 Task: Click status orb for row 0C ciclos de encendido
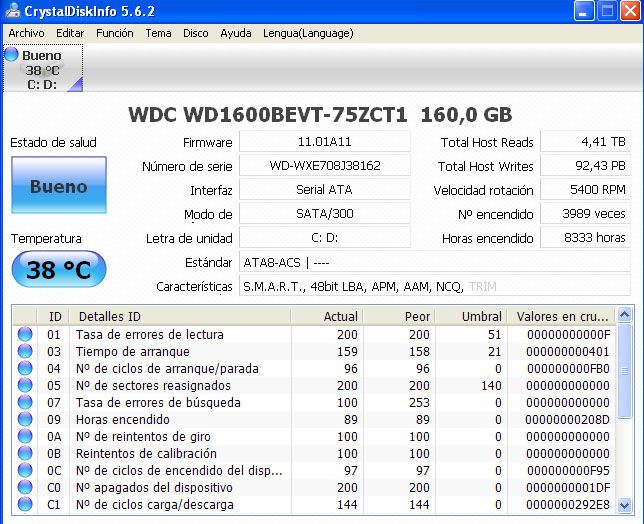25,470
